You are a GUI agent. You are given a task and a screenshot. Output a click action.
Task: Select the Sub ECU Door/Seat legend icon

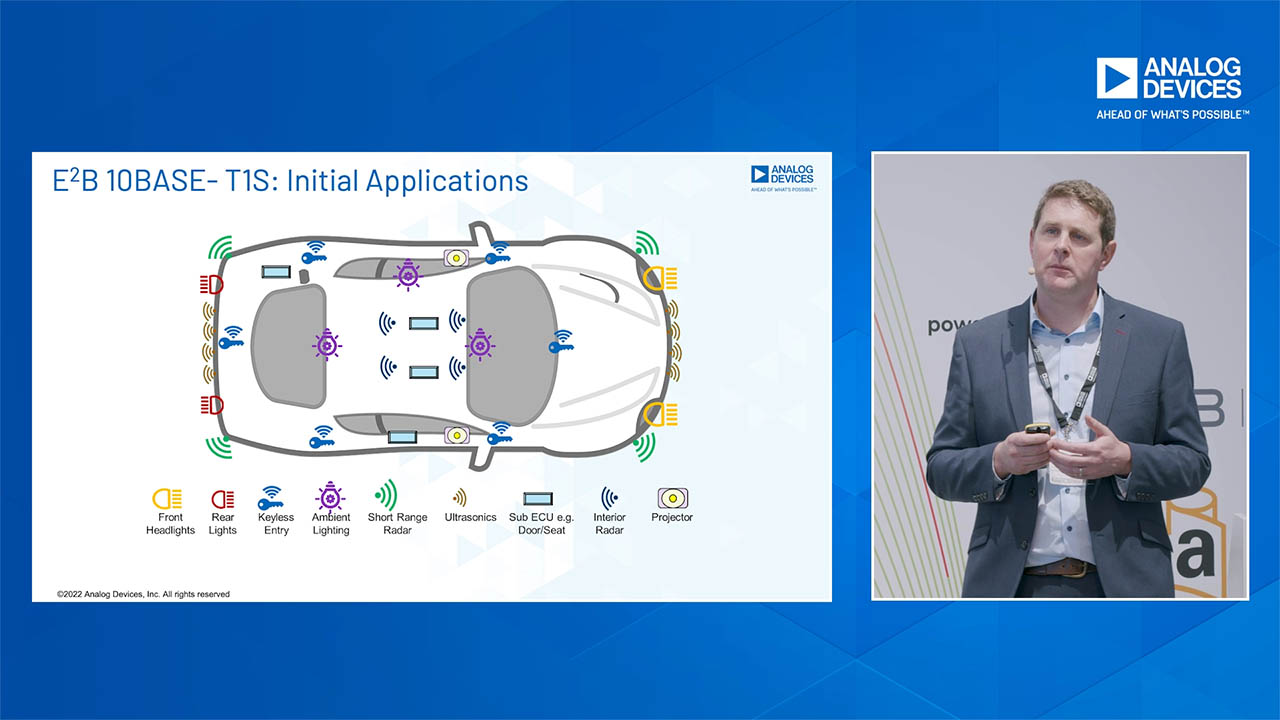coord(537,498)
